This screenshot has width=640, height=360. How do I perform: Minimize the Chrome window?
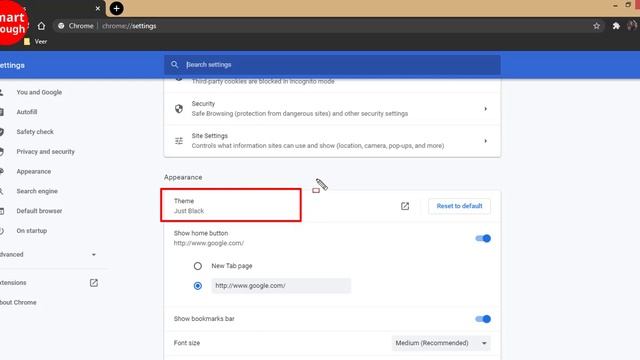[615, 5]
